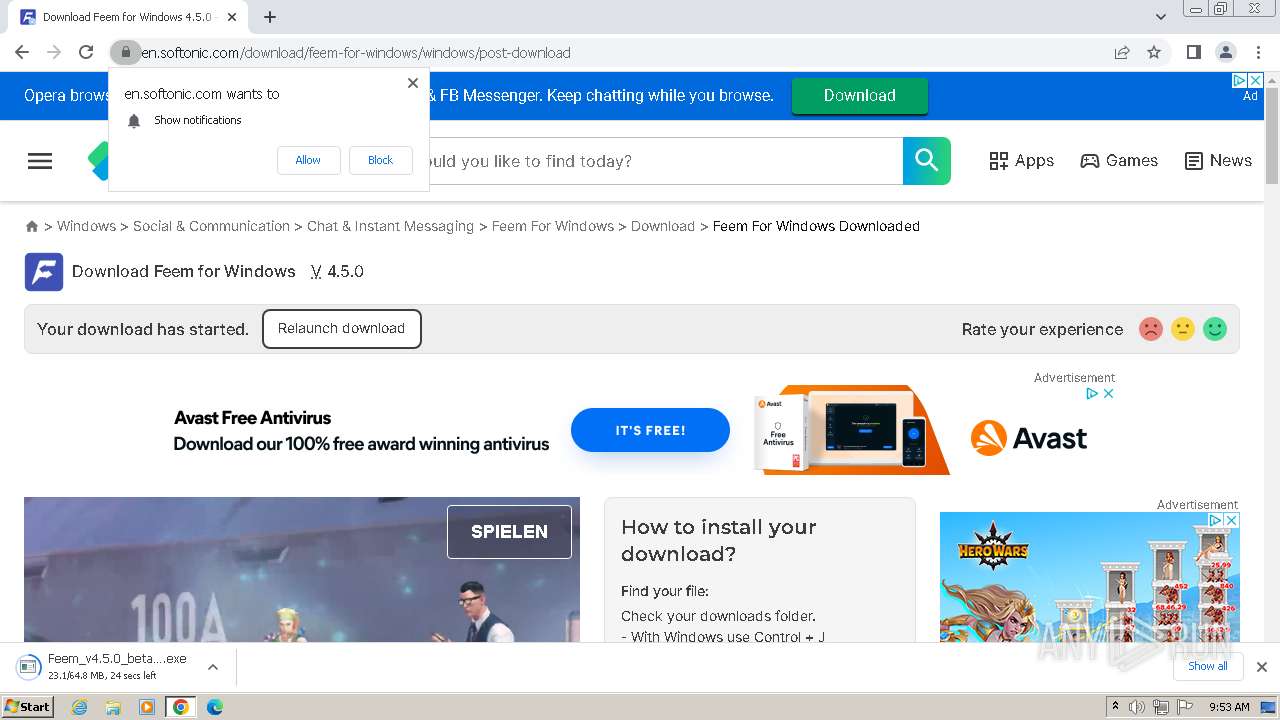The image size is (1280, 720).
Task: Close the top Opera banner ad
Action: [1256, 80]
